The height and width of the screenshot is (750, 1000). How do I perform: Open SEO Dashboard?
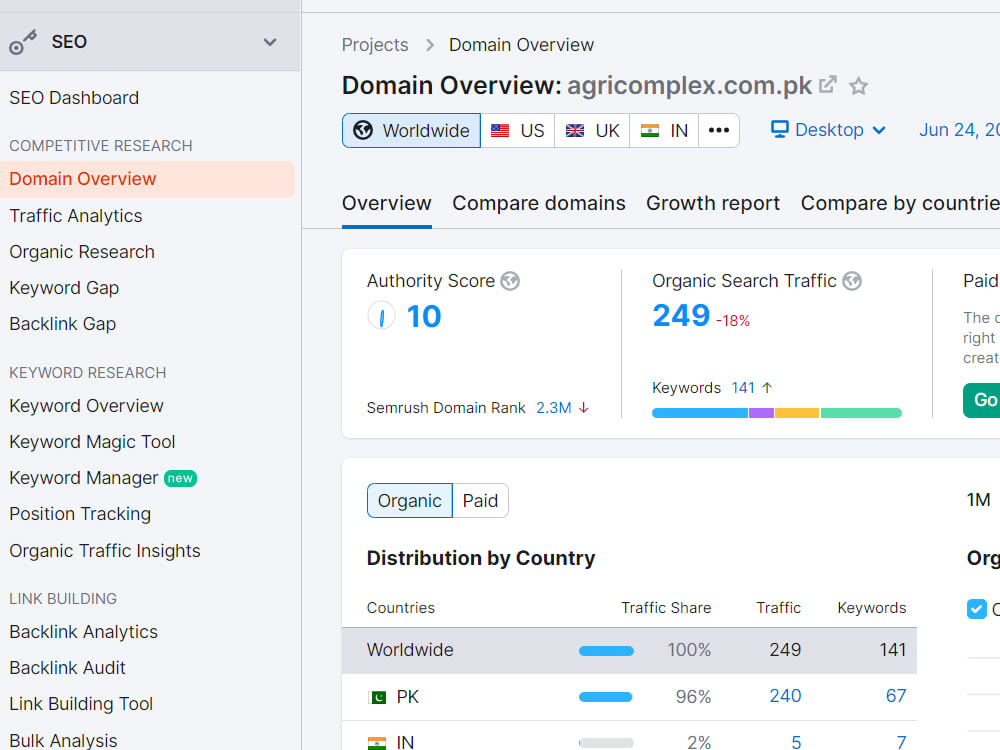pos(74,98)
